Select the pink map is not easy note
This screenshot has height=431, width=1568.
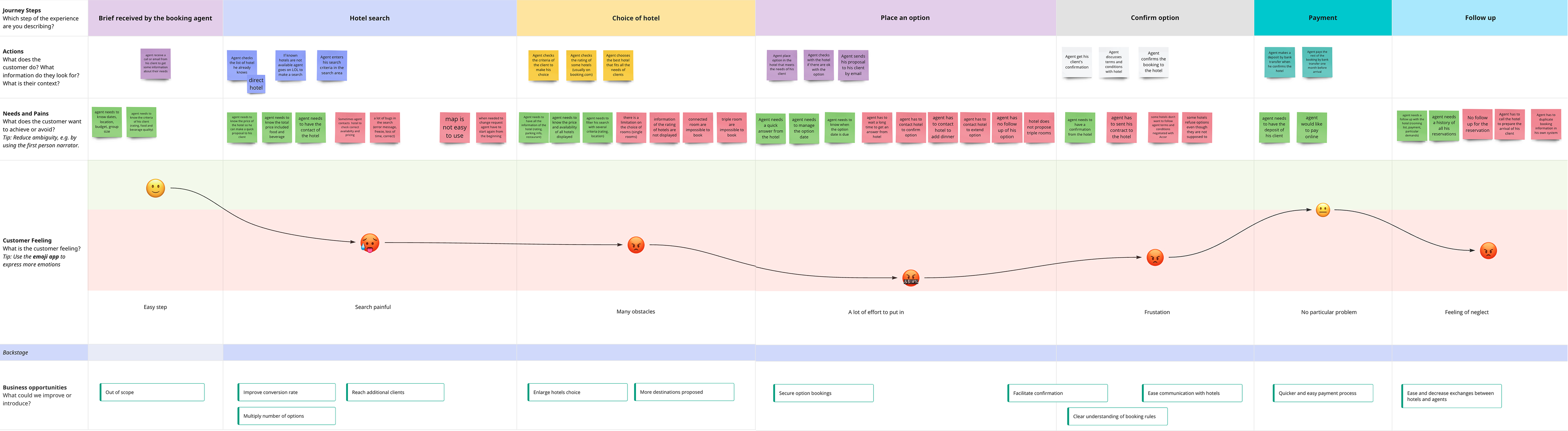point(455,128)
